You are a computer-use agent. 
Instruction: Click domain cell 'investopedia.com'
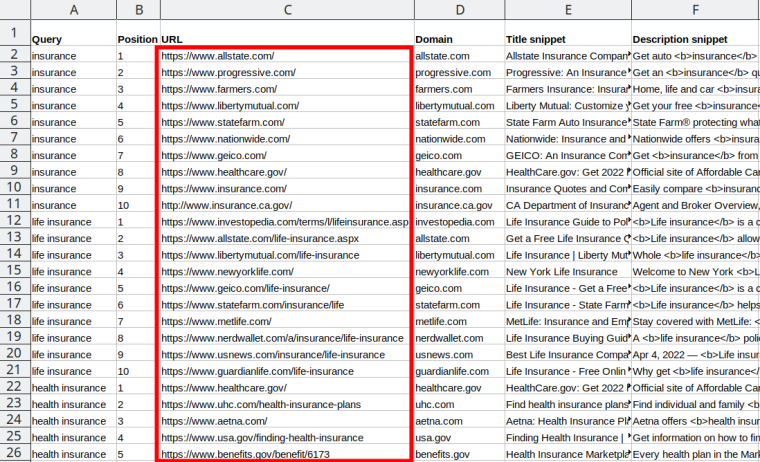click(459, 221)
